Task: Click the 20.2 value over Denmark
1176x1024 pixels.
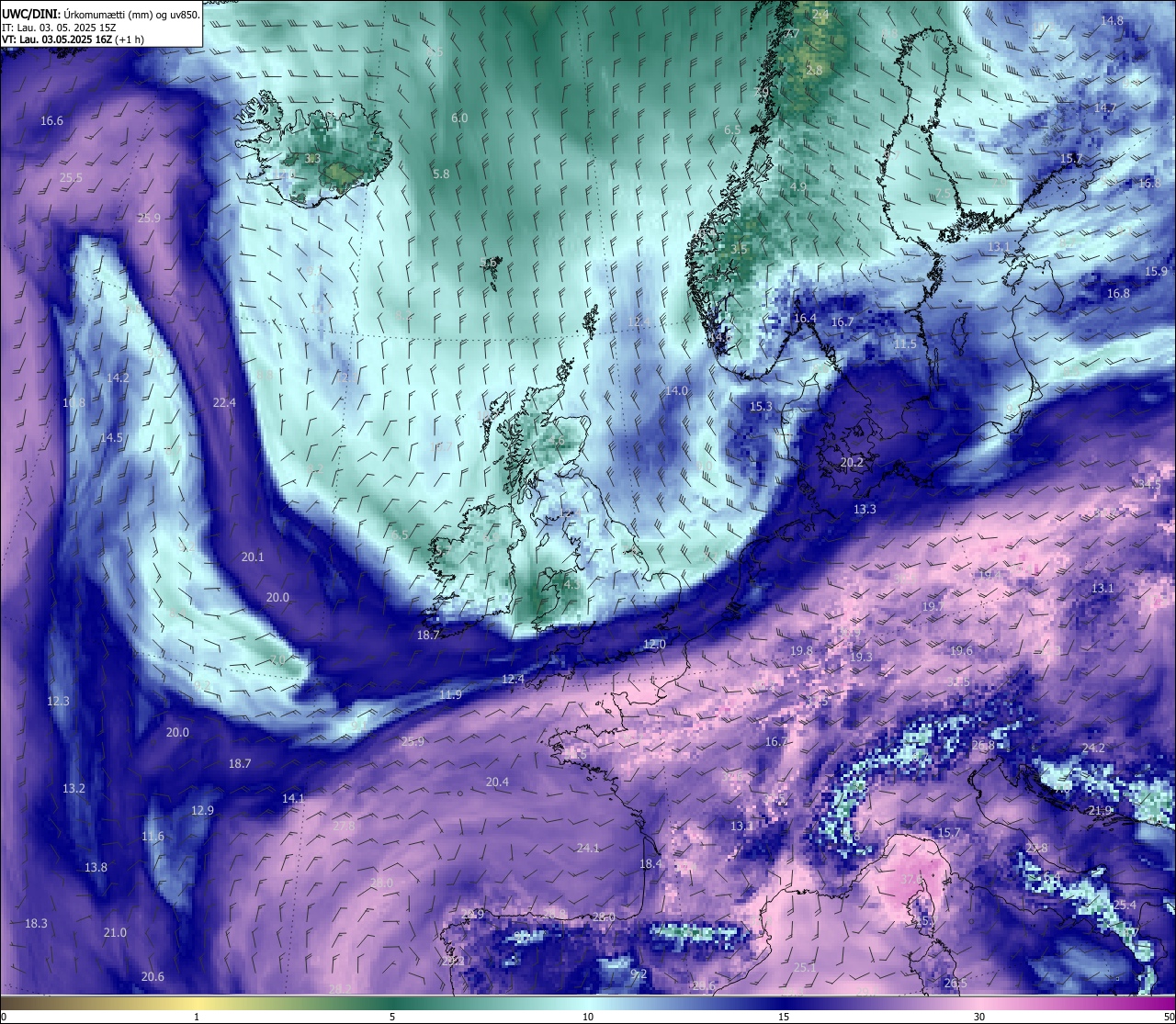Action: (852, 463)
